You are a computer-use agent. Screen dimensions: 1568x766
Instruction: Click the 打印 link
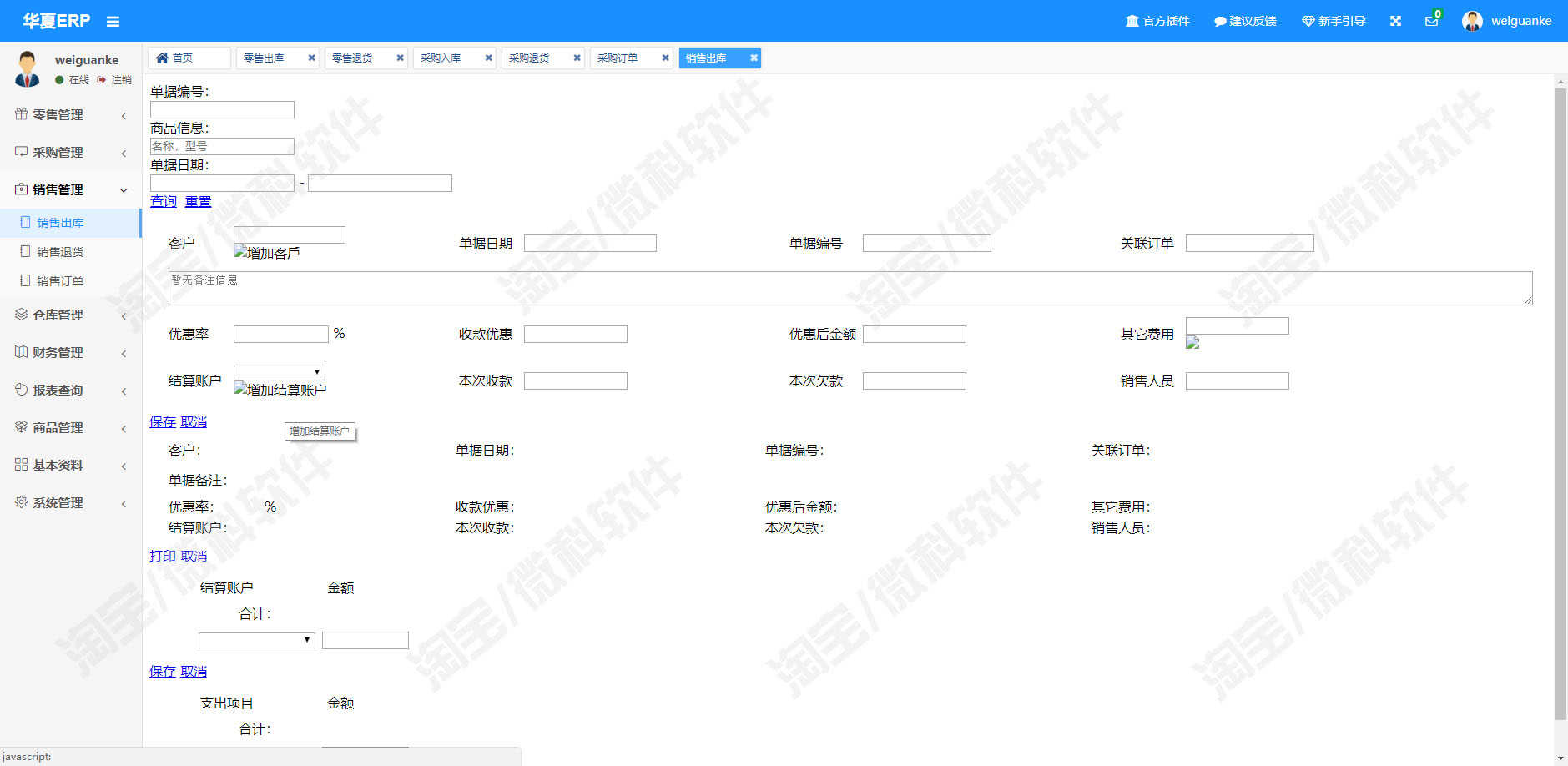pos(163,557)
